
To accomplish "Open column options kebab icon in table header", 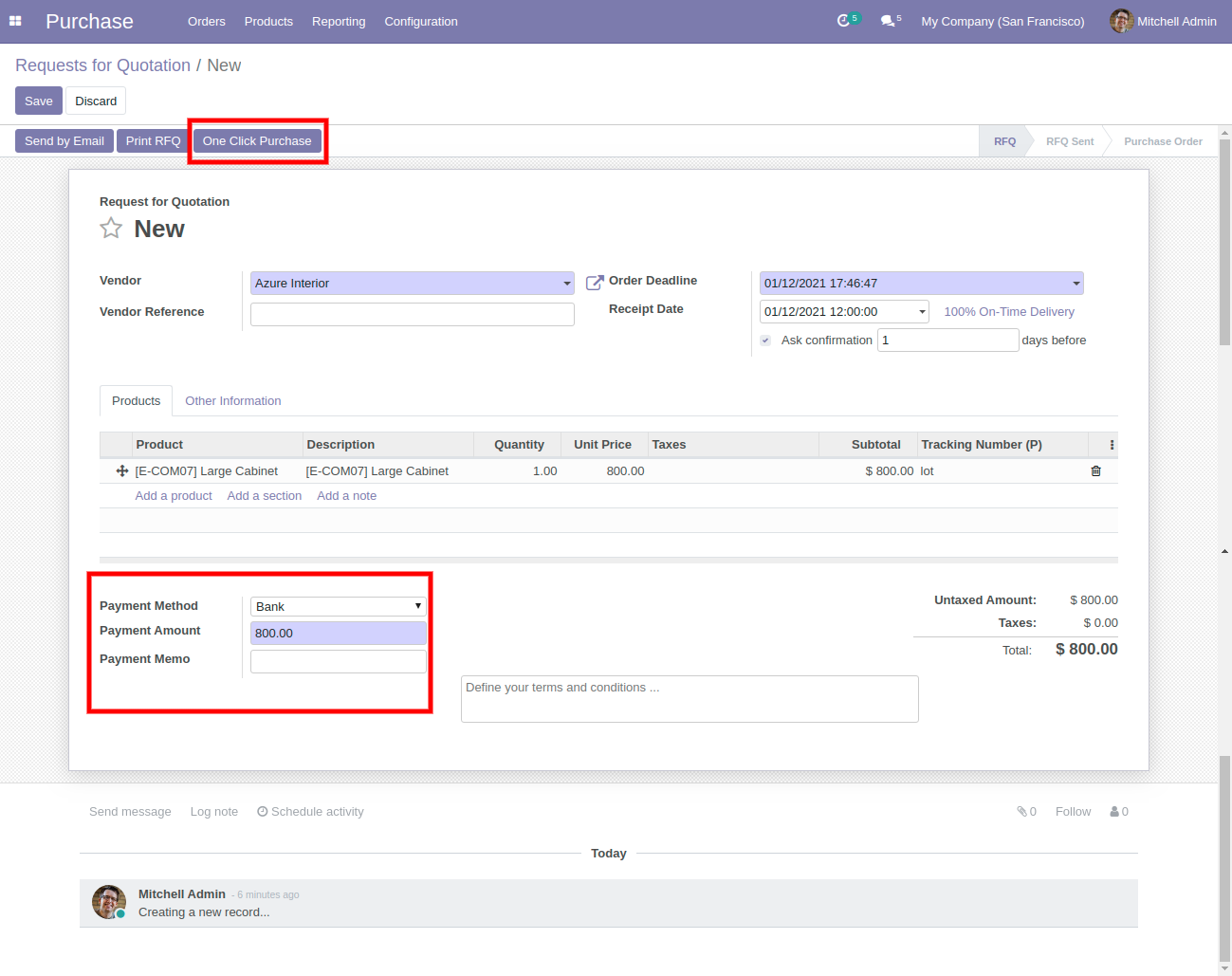I will pyautogui.click(x=1112, y=445).
